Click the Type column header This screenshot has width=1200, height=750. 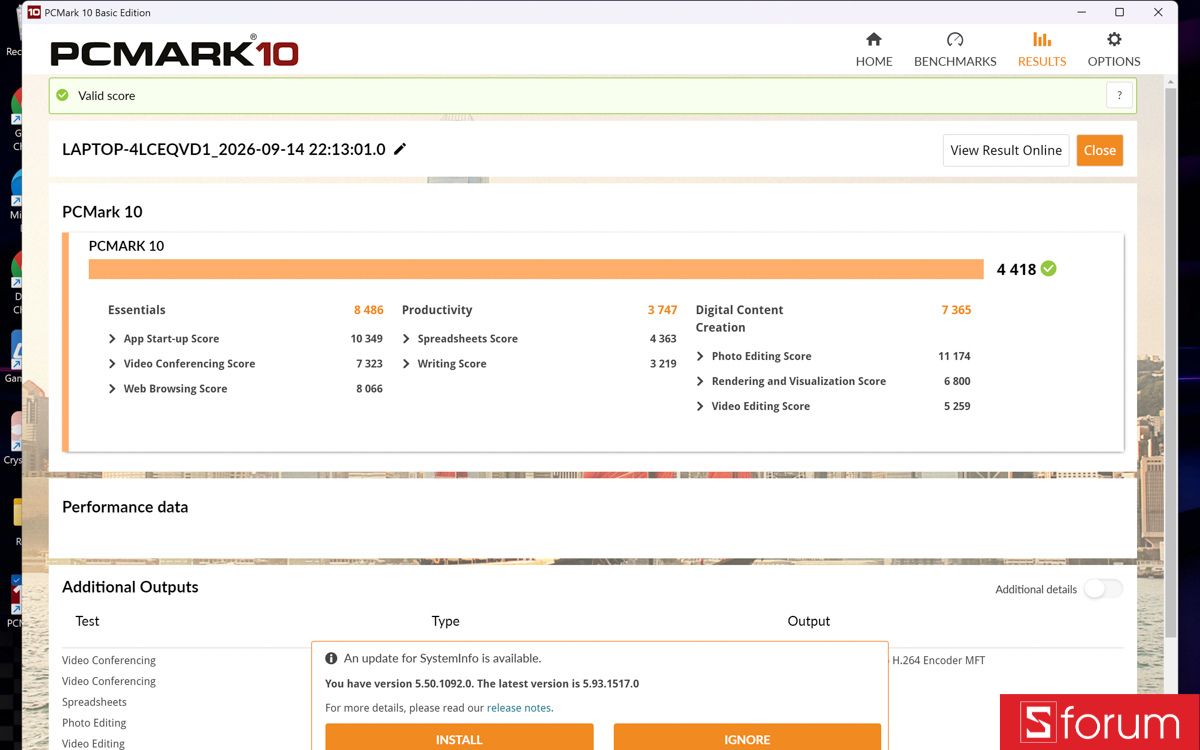click(x=445, y=621)
